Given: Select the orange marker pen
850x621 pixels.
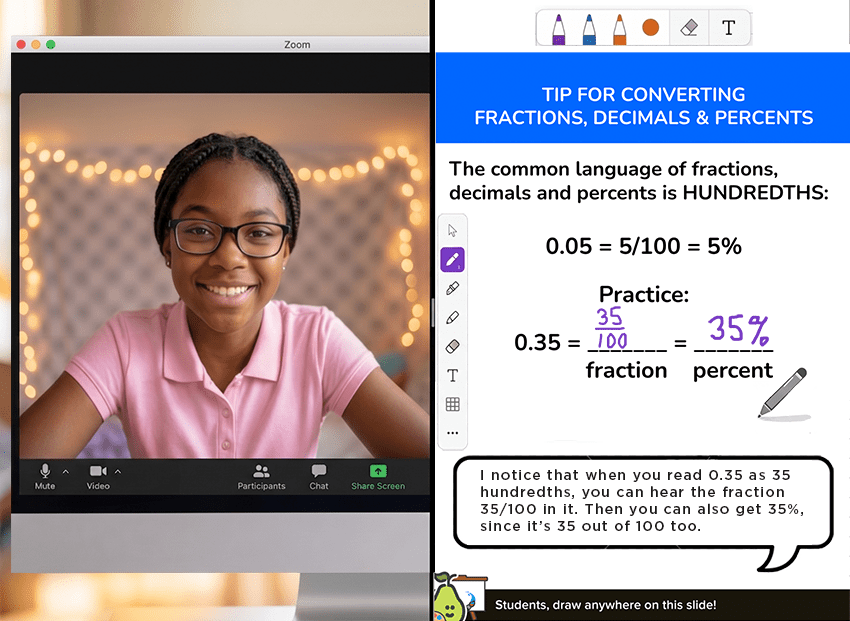Looking at the screenshot, I should 620,29.
